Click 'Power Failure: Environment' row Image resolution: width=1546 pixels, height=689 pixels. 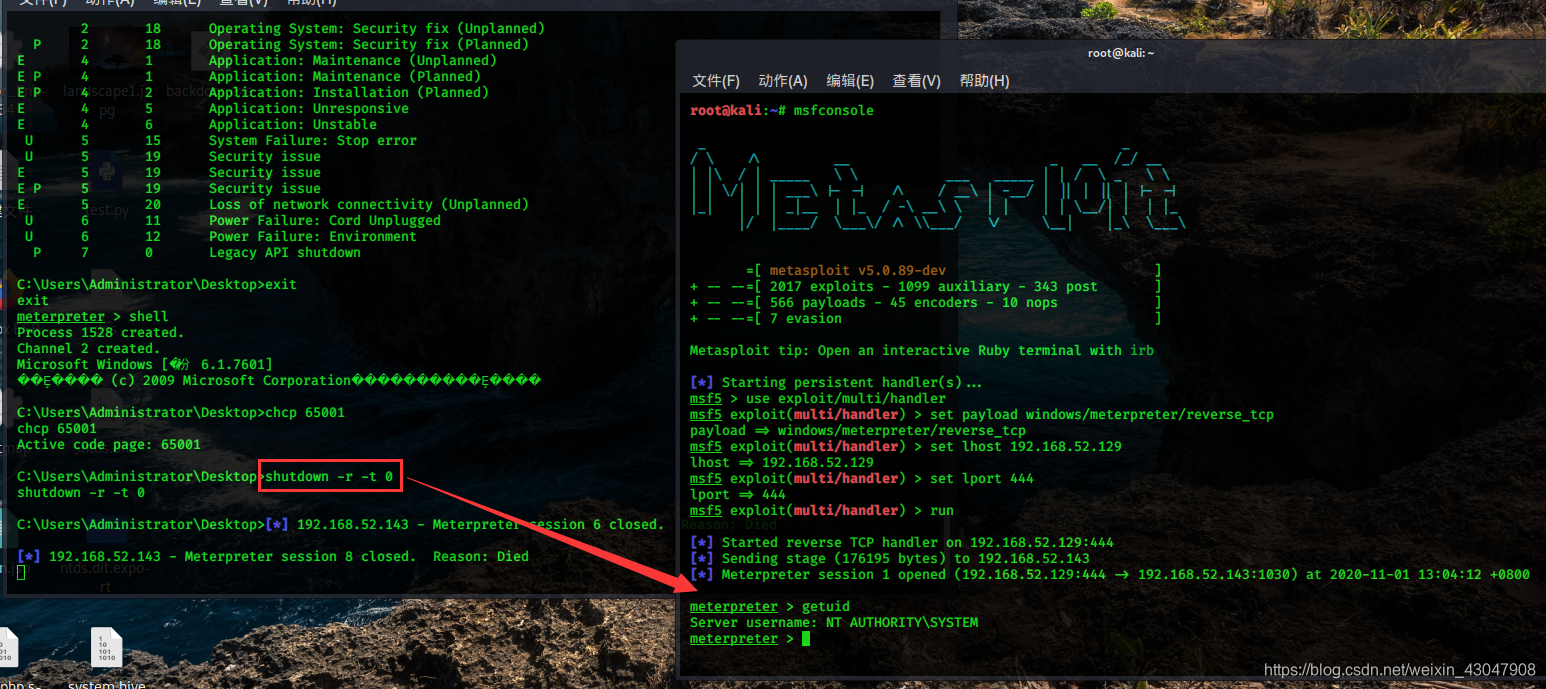(217, 236)
